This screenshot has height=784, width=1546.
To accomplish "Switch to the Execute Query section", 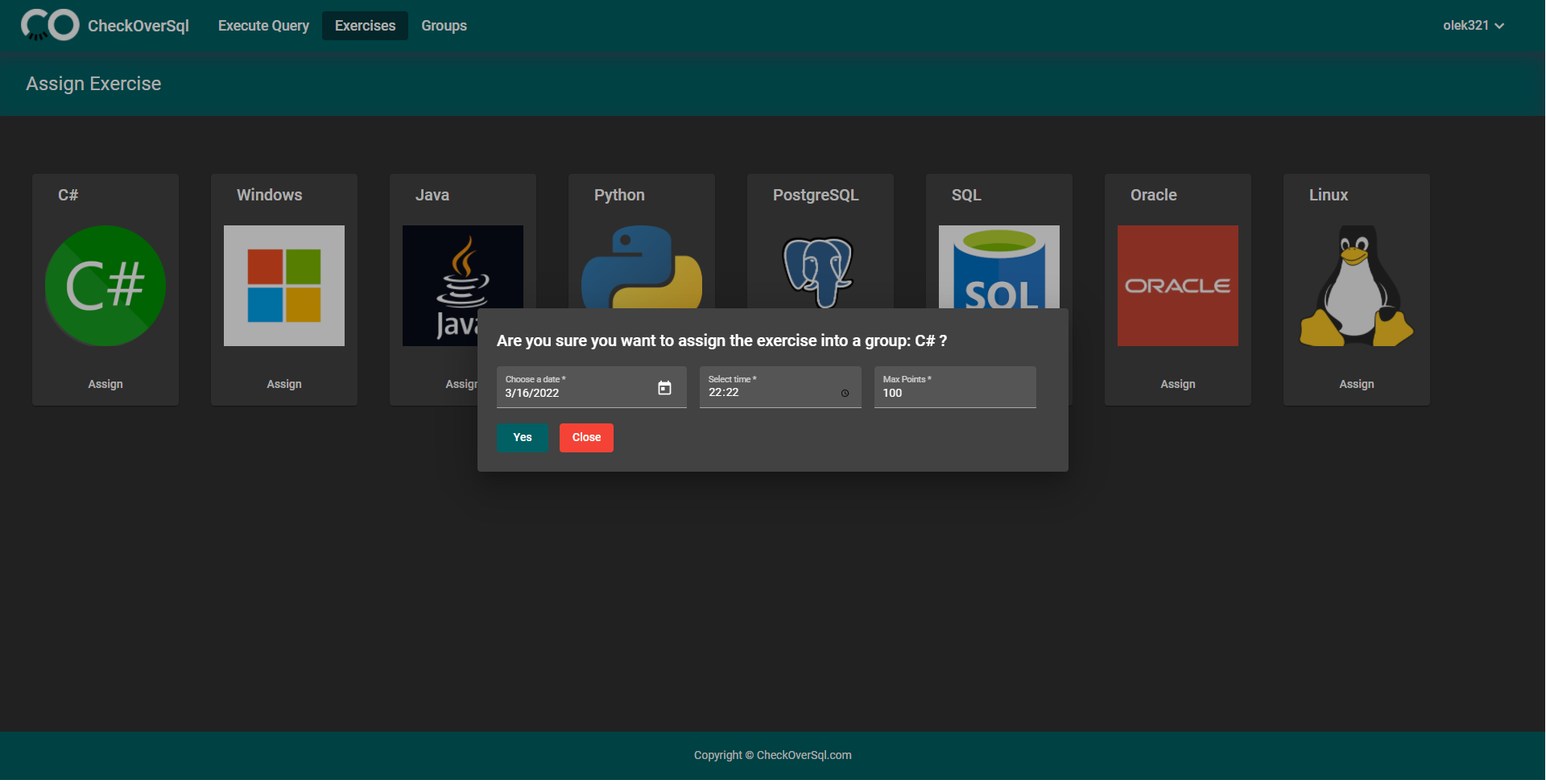I will point(262,25).
